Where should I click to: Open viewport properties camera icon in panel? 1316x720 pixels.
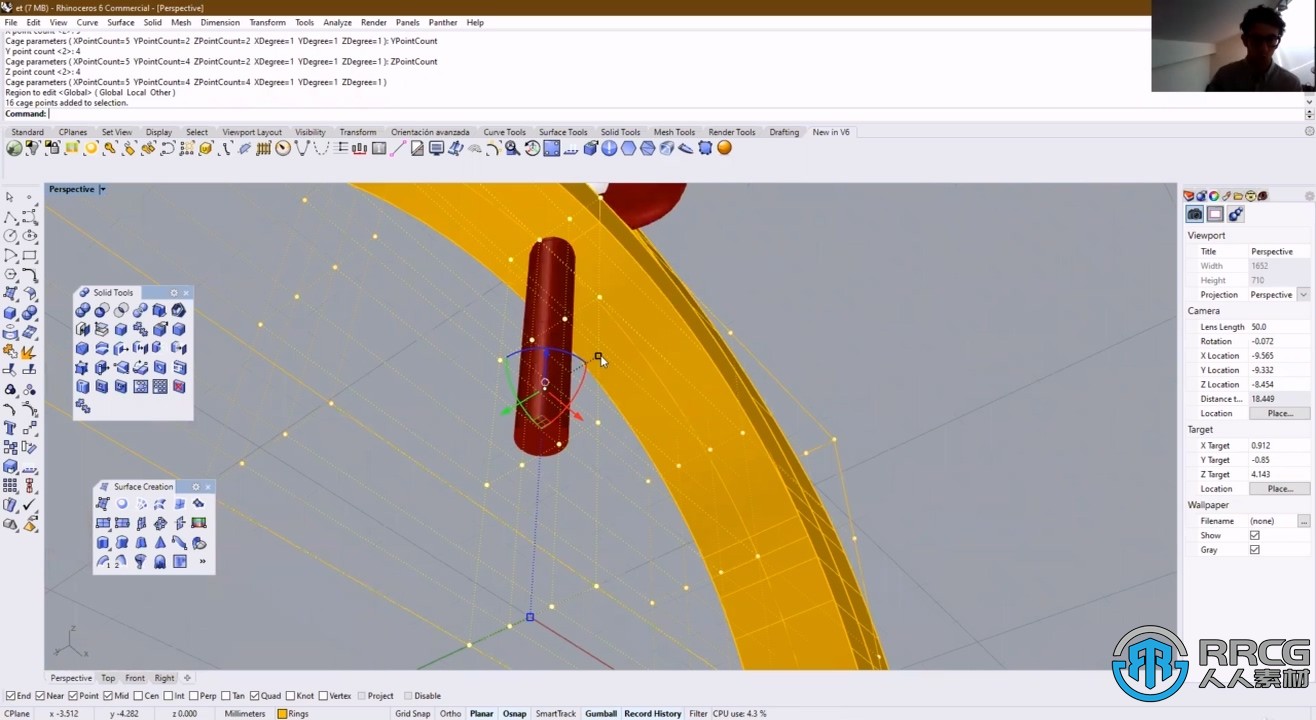(x=1194, y=214)
